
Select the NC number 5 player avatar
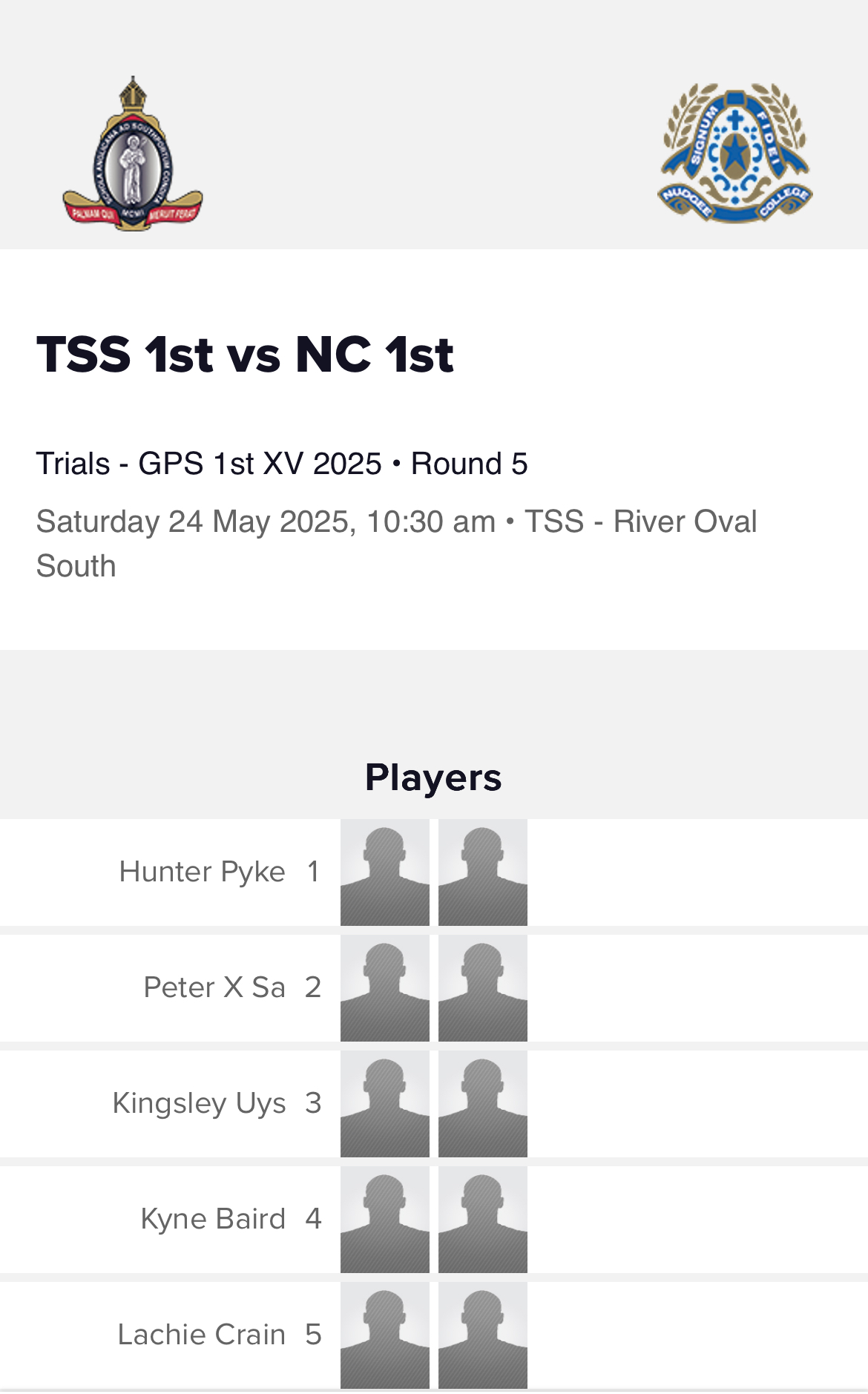(483, 1335)
